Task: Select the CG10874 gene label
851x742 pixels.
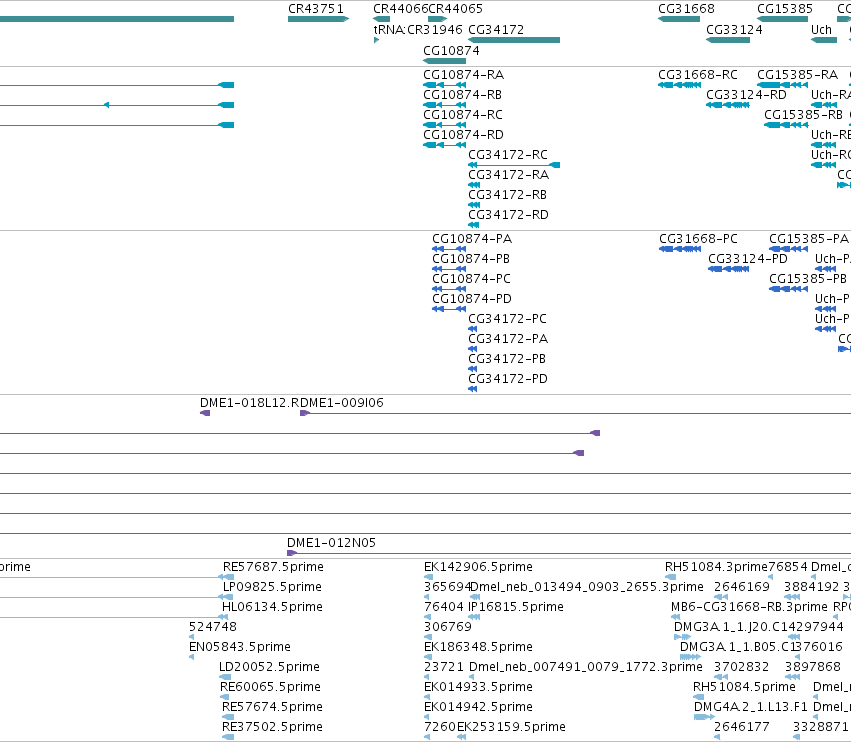Action: tap(451, 51)
